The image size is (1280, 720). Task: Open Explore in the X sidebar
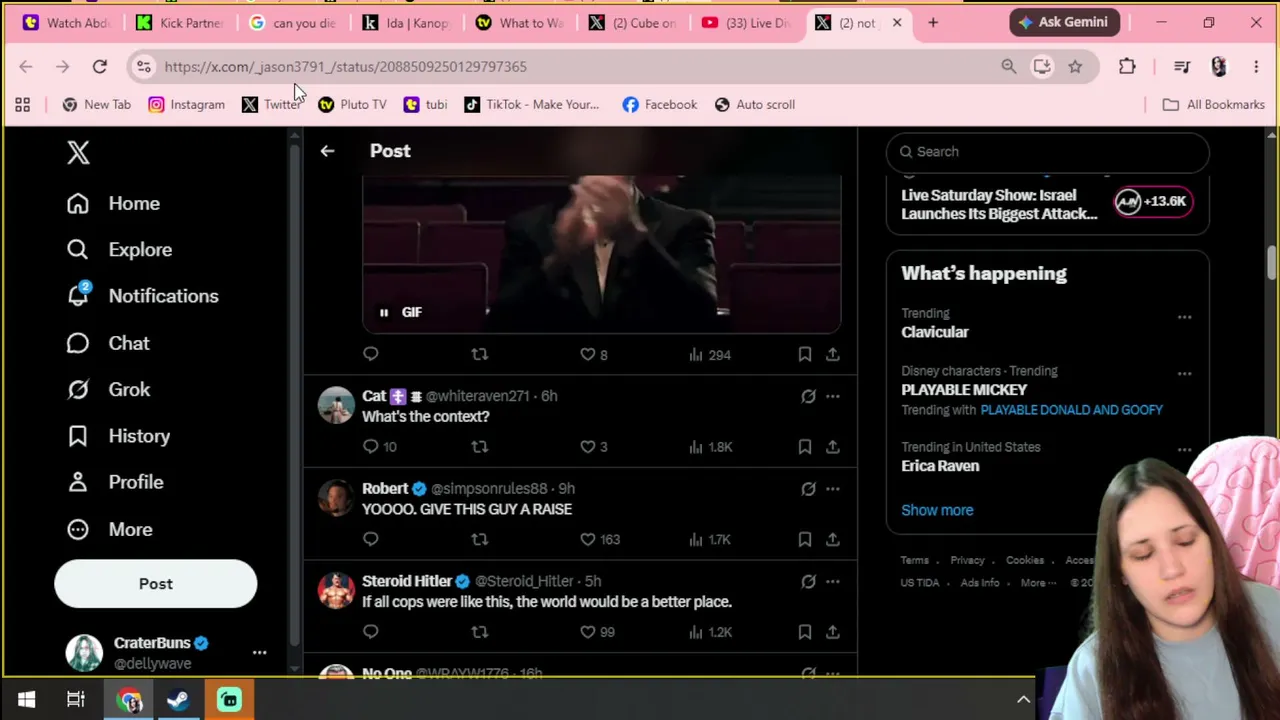point(119,250)
